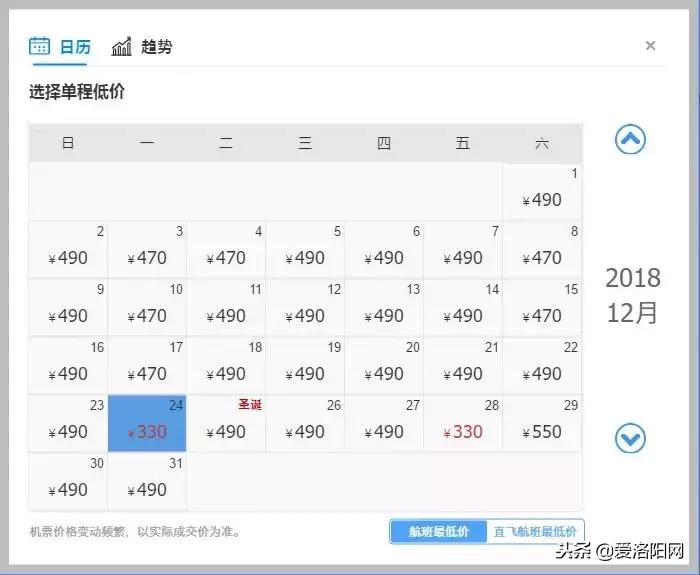Switch to the 日历 tab
The width and height of the screenshot is (700, 575).
(x=60, y=46)
